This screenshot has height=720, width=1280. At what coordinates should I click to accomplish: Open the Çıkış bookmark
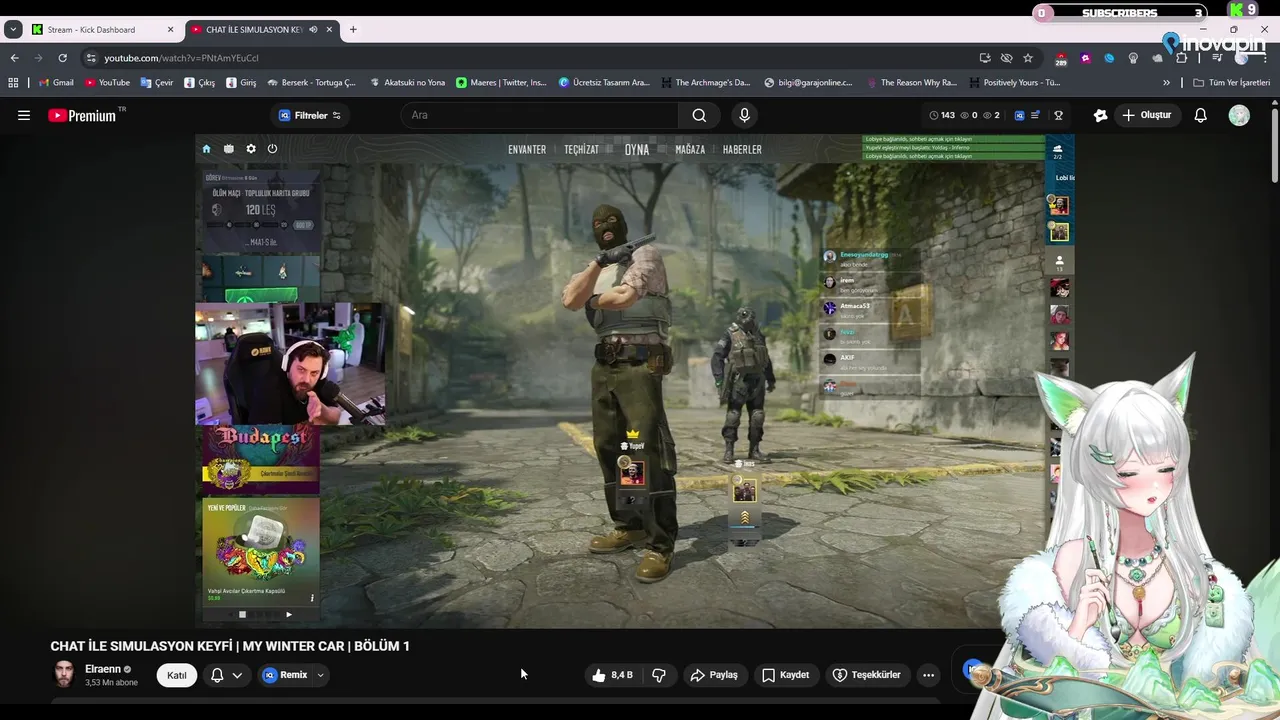click(x=200, y=83)
